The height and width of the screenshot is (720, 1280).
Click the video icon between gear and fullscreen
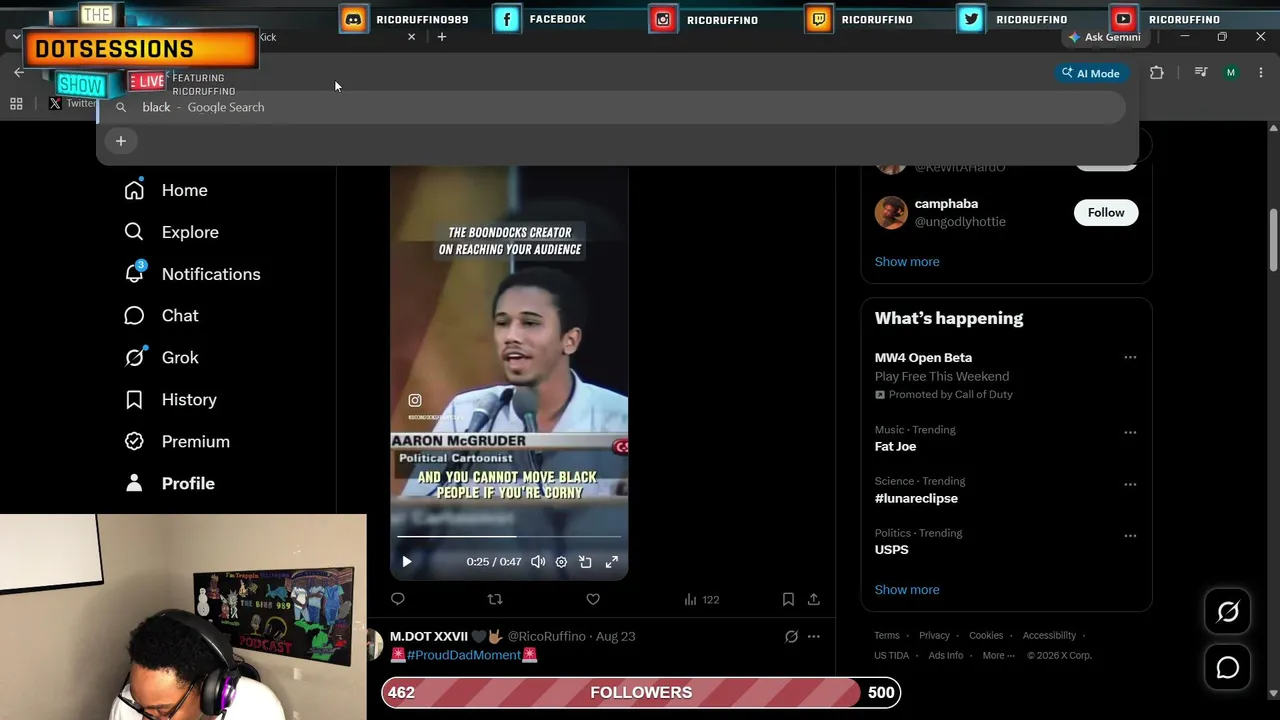pyautogui.click(x=586, y=562)
